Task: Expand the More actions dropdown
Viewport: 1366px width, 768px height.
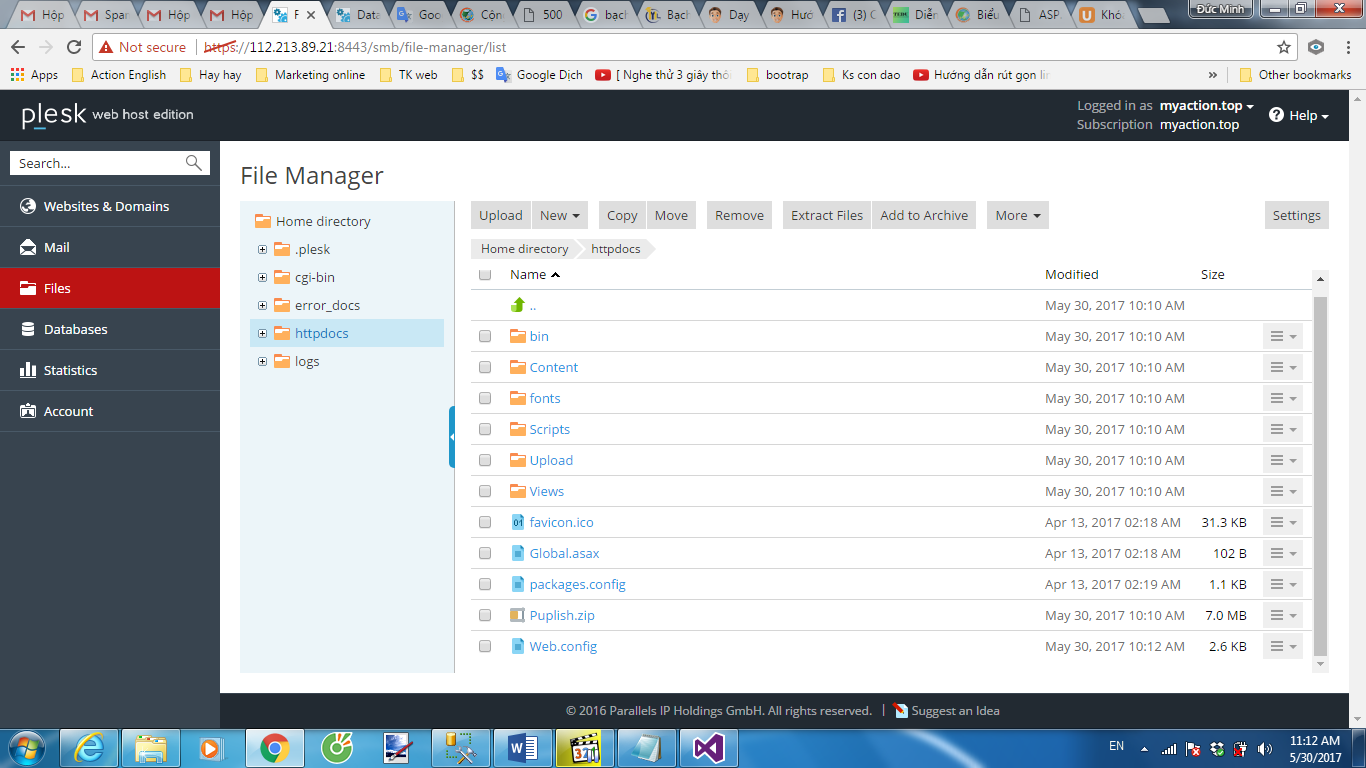Action: point(1017,215)
